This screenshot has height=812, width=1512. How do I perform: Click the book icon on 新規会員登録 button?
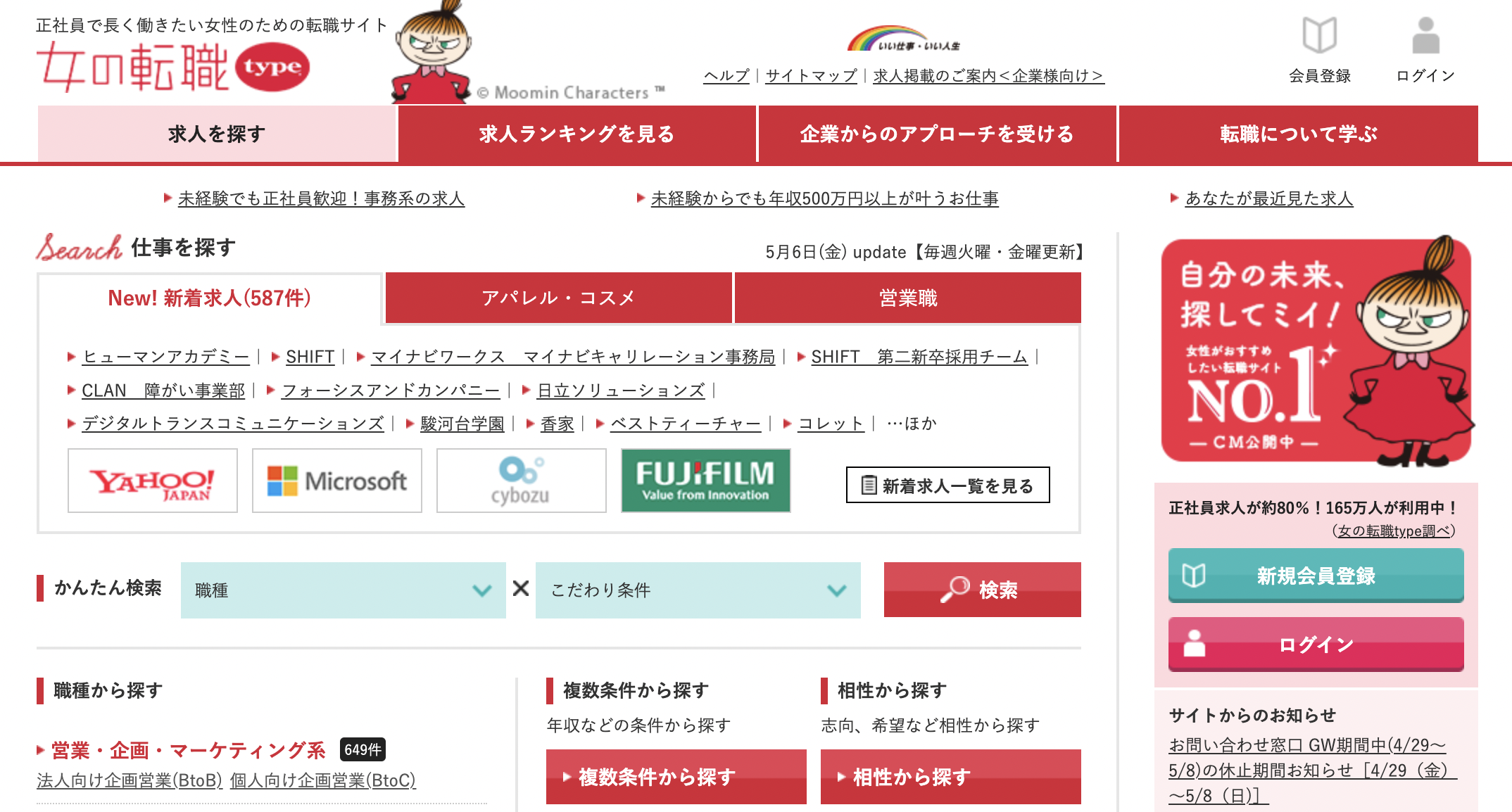point(1194,576)
